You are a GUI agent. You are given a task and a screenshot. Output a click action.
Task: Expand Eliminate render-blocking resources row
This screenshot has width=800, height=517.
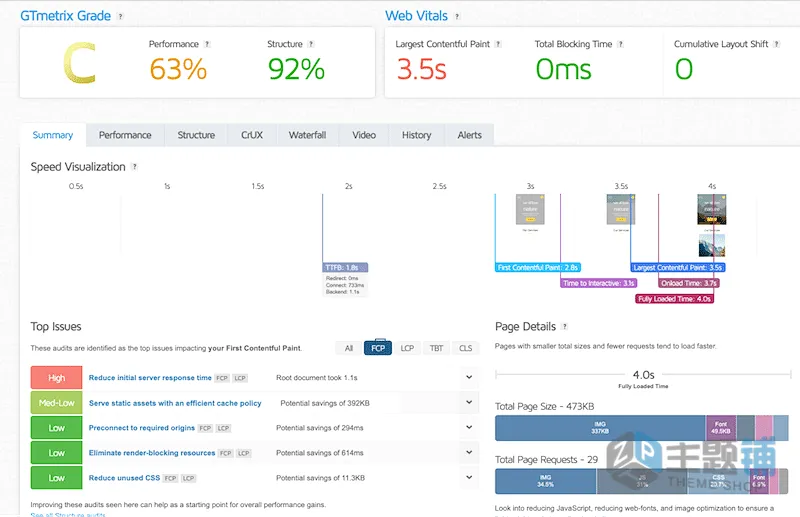pos(469,452)
